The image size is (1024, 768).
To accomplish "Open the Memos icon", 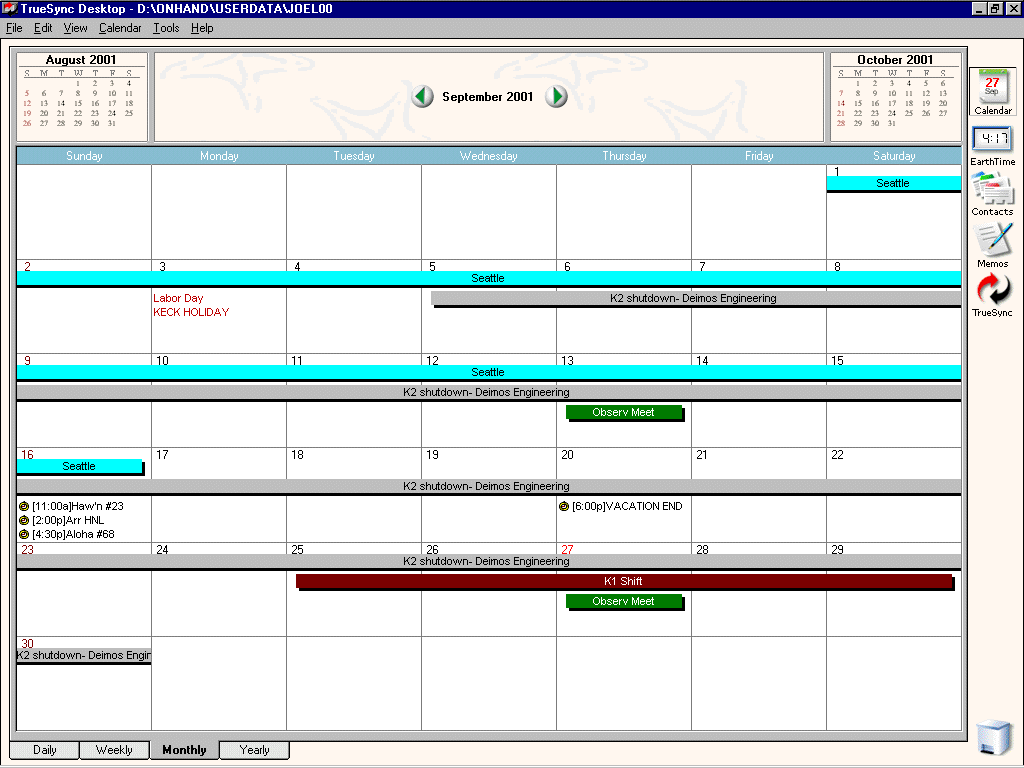I will [x=992, y=241].
